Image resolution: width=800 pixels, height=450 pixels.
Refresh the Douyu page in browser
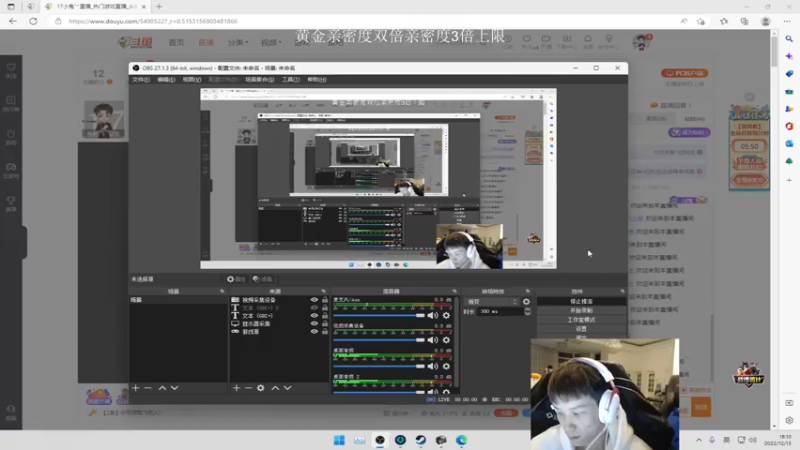33,21
